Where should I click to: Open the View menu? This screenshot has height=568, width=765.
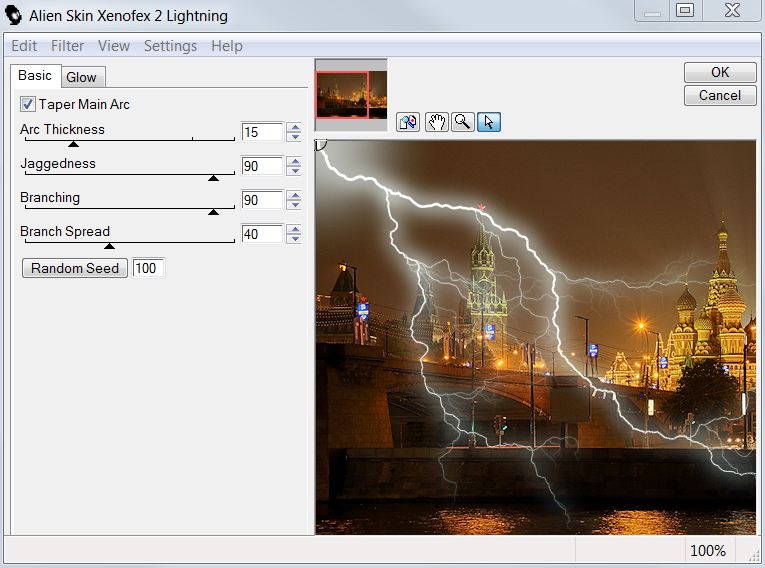(114, 46)
